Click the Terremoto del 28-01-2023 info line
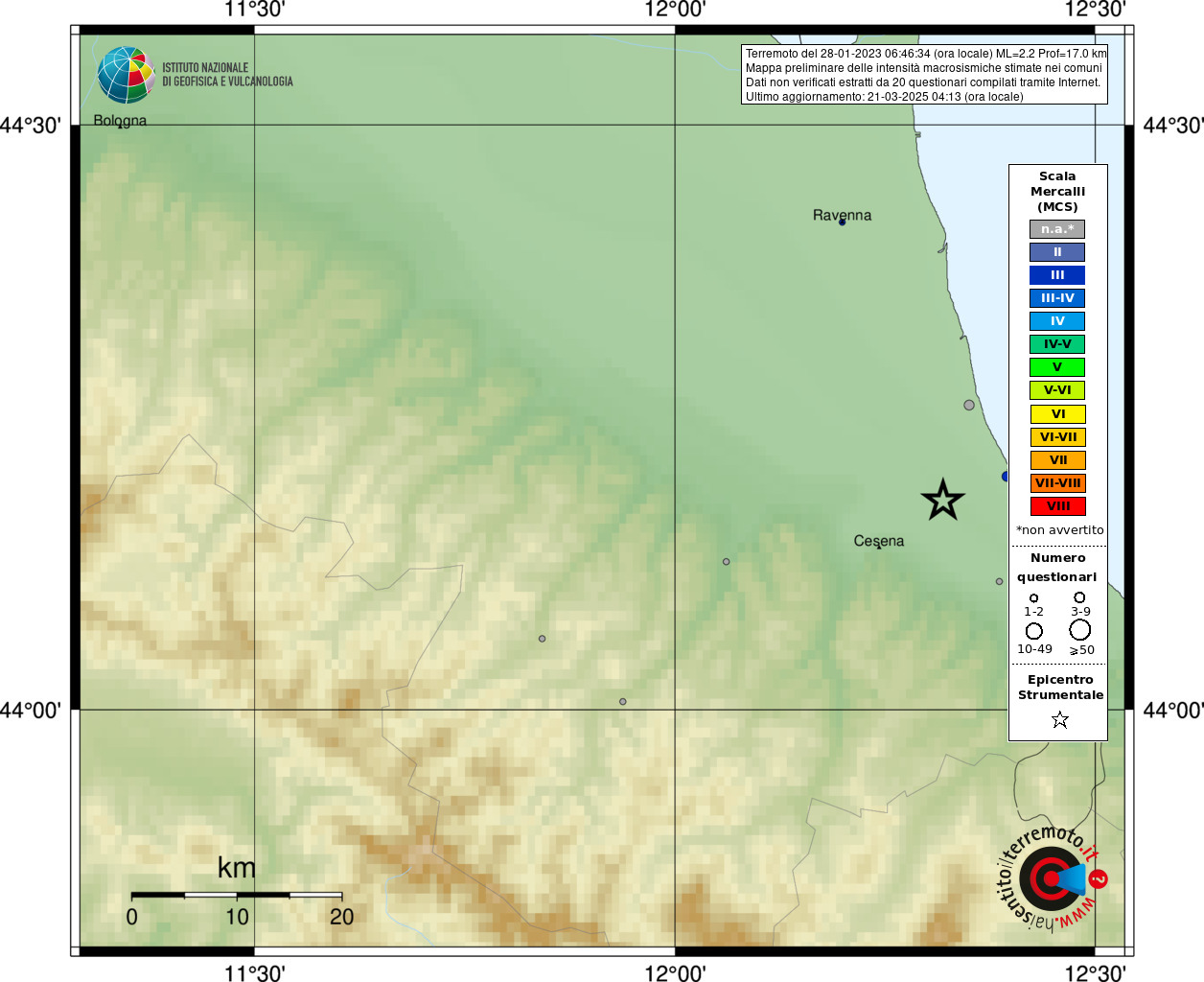This screenshot has height=982, width=1204. pyautogui.click(x=926, y=54)
